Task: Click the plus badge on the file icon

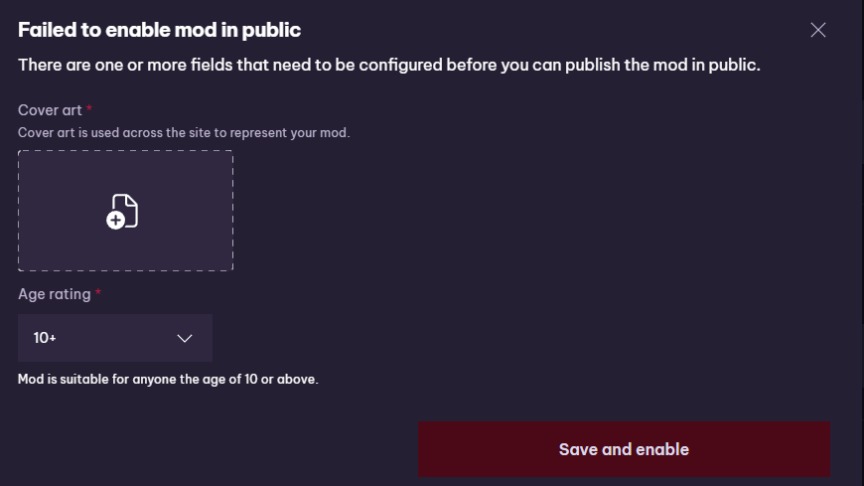Action: click(116, 220)
